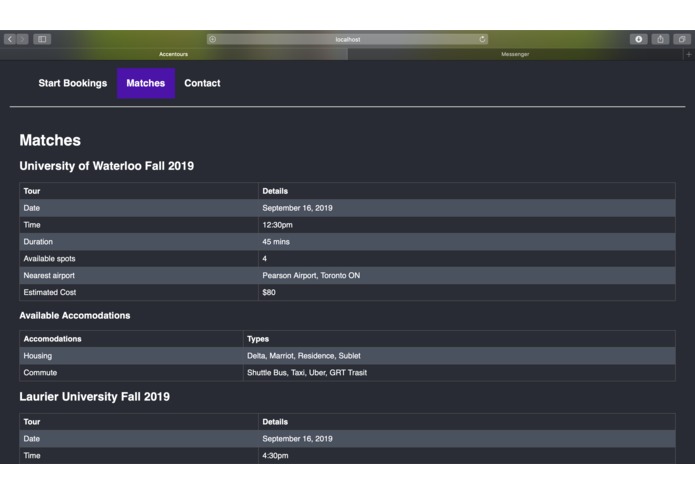Switch to the Messenger browser tab
This screenshot has height=494, width=695.
515,54
